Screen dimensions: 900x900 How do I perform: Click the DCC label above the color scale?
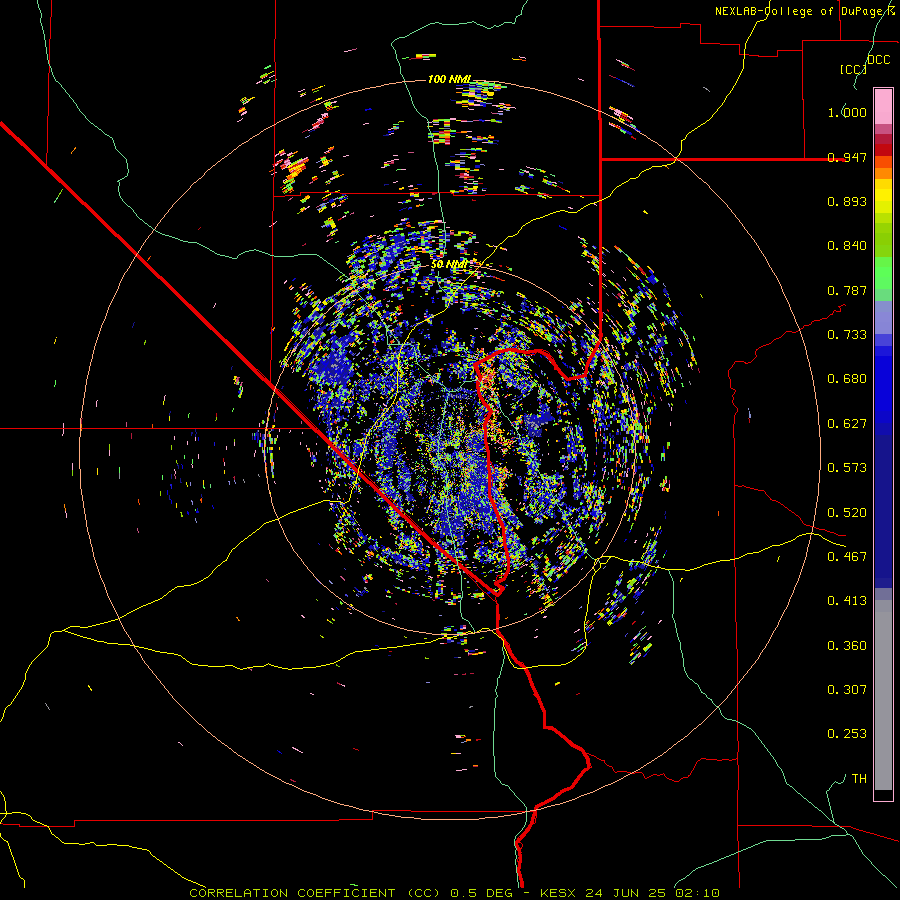click(x=879, y=60)
